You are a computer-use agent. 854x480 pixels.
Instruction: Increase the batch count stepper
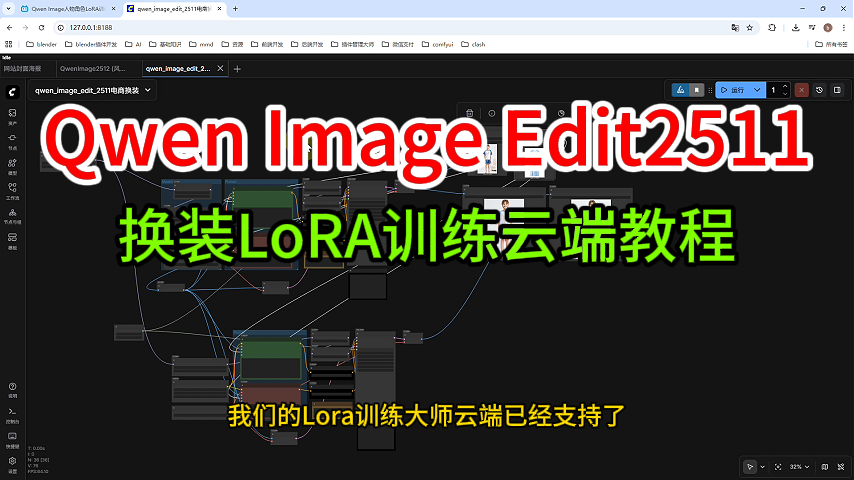tap(785, 86)
